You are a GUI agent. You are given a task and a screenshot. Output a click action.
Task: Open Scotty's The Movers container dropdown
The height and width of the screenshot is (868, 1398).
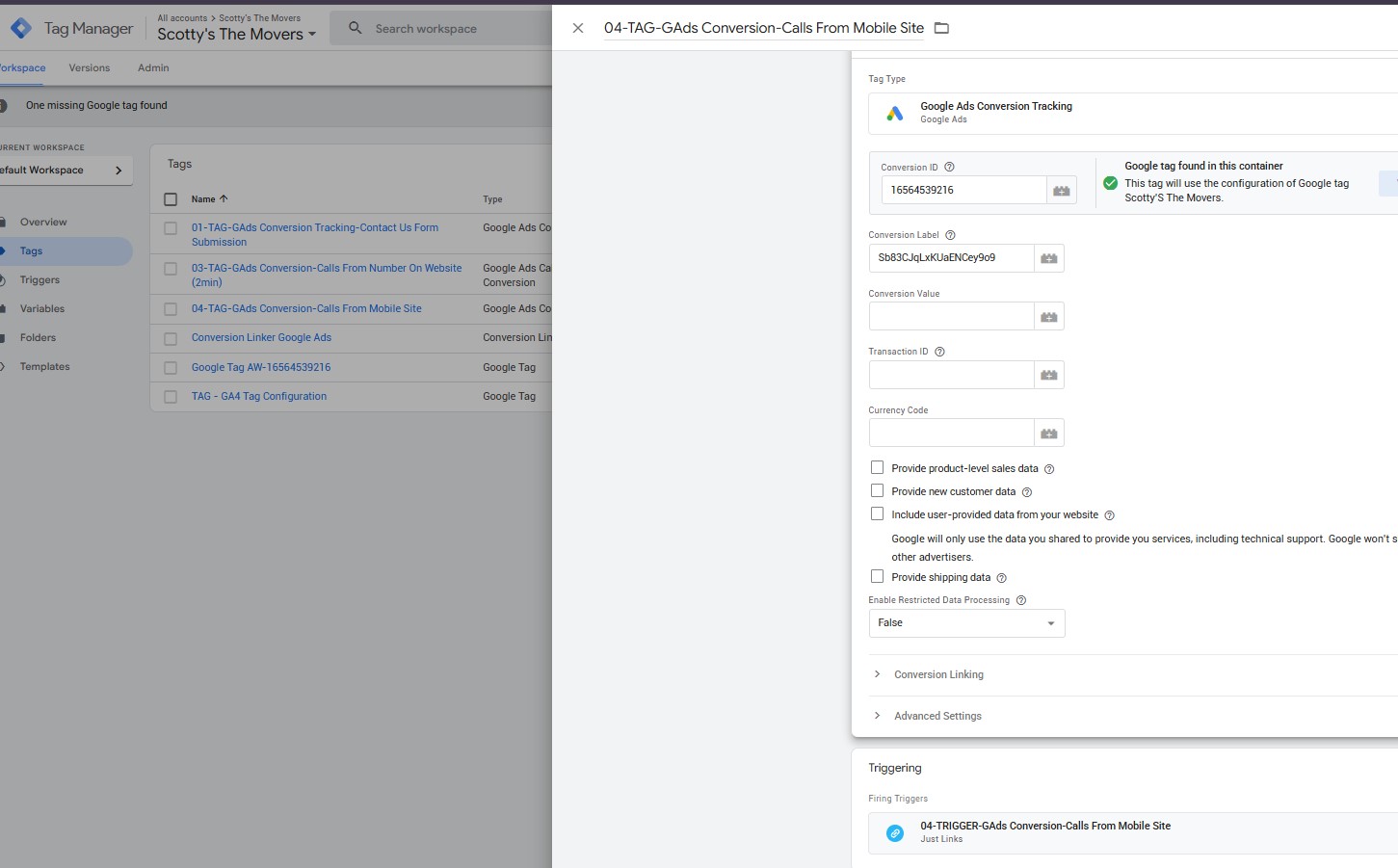click(237, 35)
